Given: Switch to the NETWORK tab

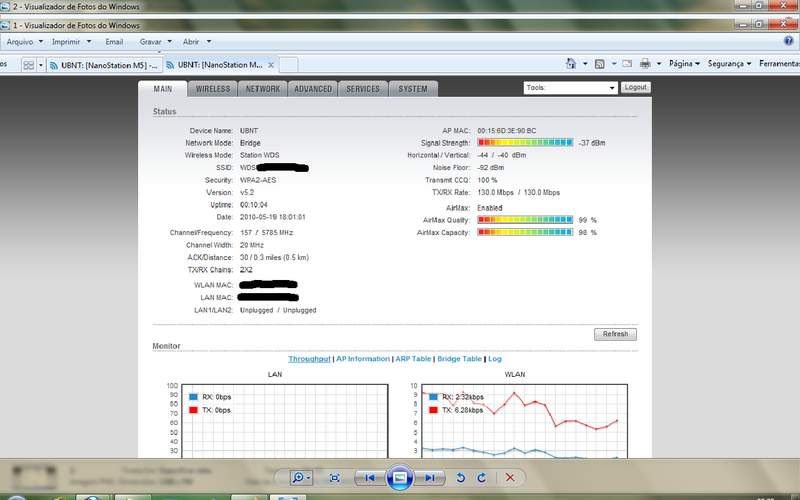Looking at the screenshot, I should (263, 89).
